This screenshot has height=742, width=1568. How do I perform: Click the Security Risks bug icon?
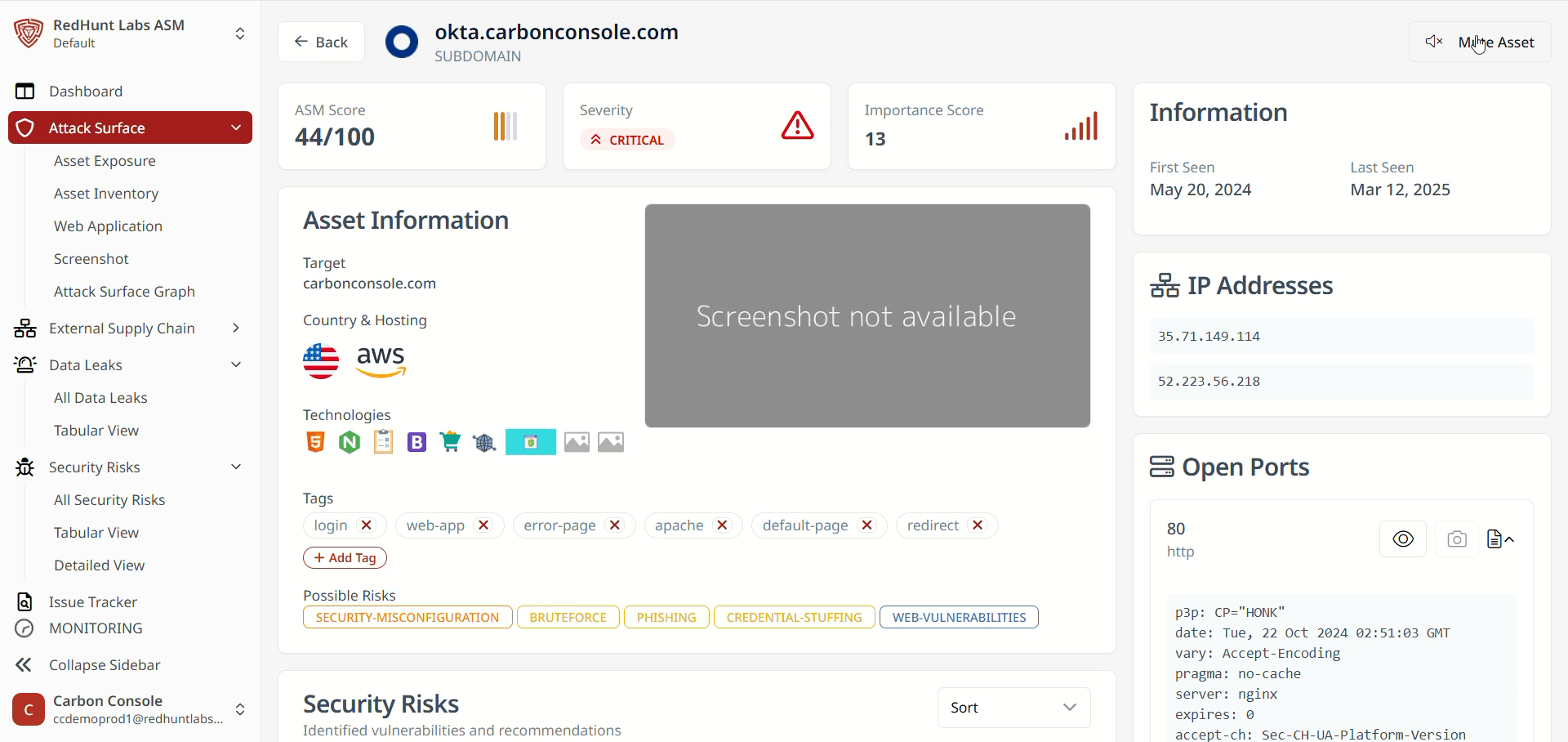25,467
